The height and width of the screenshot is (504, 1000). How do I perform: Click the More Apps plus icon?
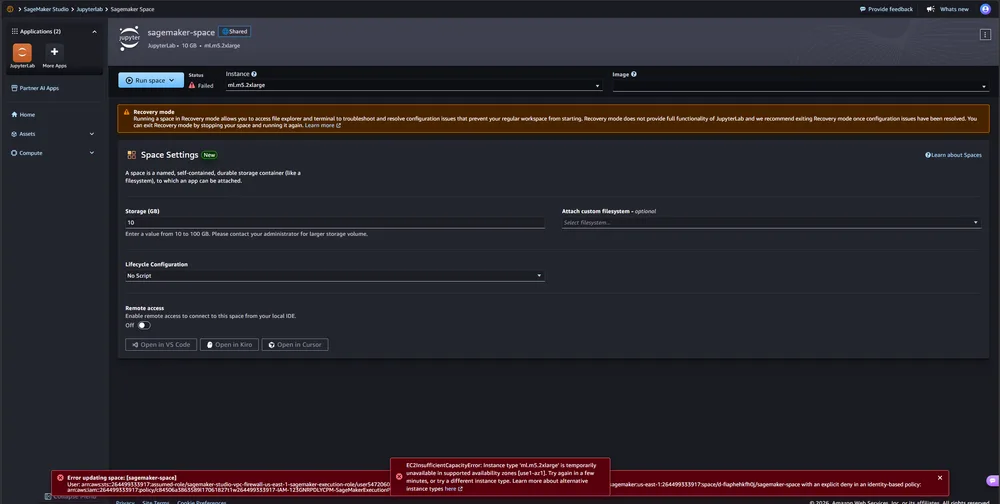pyautogui.click(x=54, y=53)
